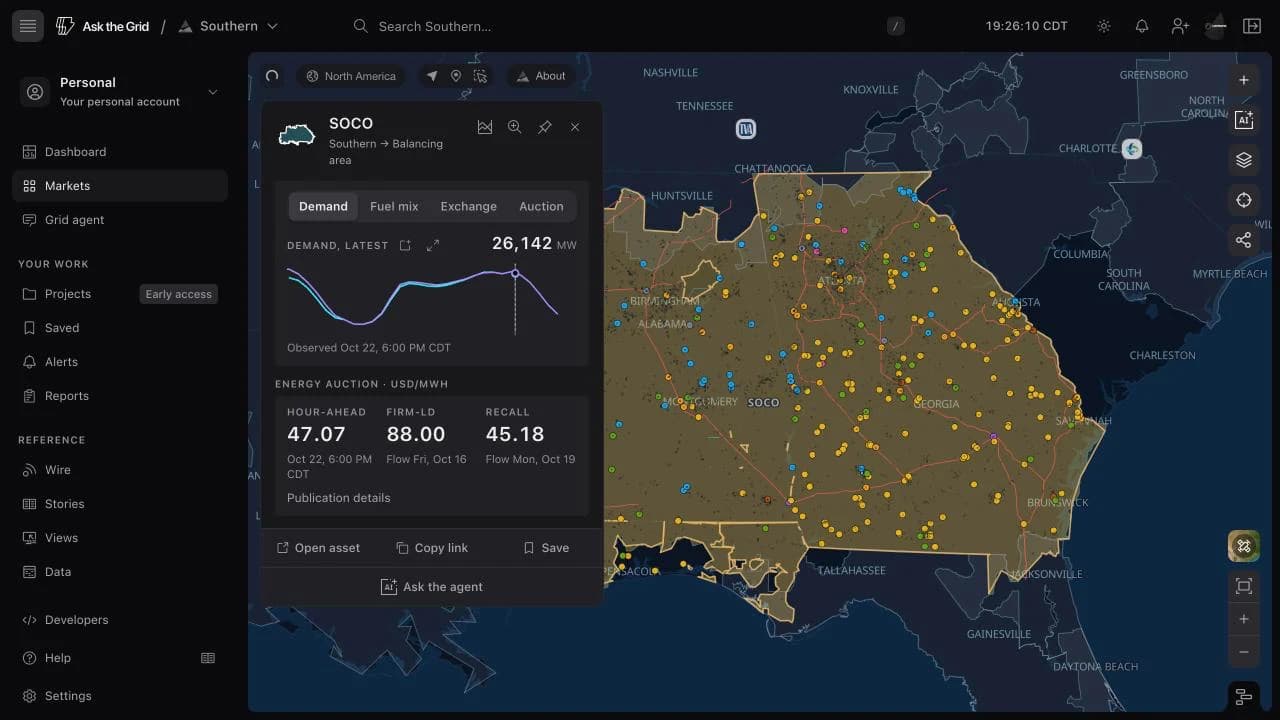Viewport: 1280px width, 720px height.
Task: Click the keyboard shortcuts icon beside Help
Action: click(x=208, y=658)
